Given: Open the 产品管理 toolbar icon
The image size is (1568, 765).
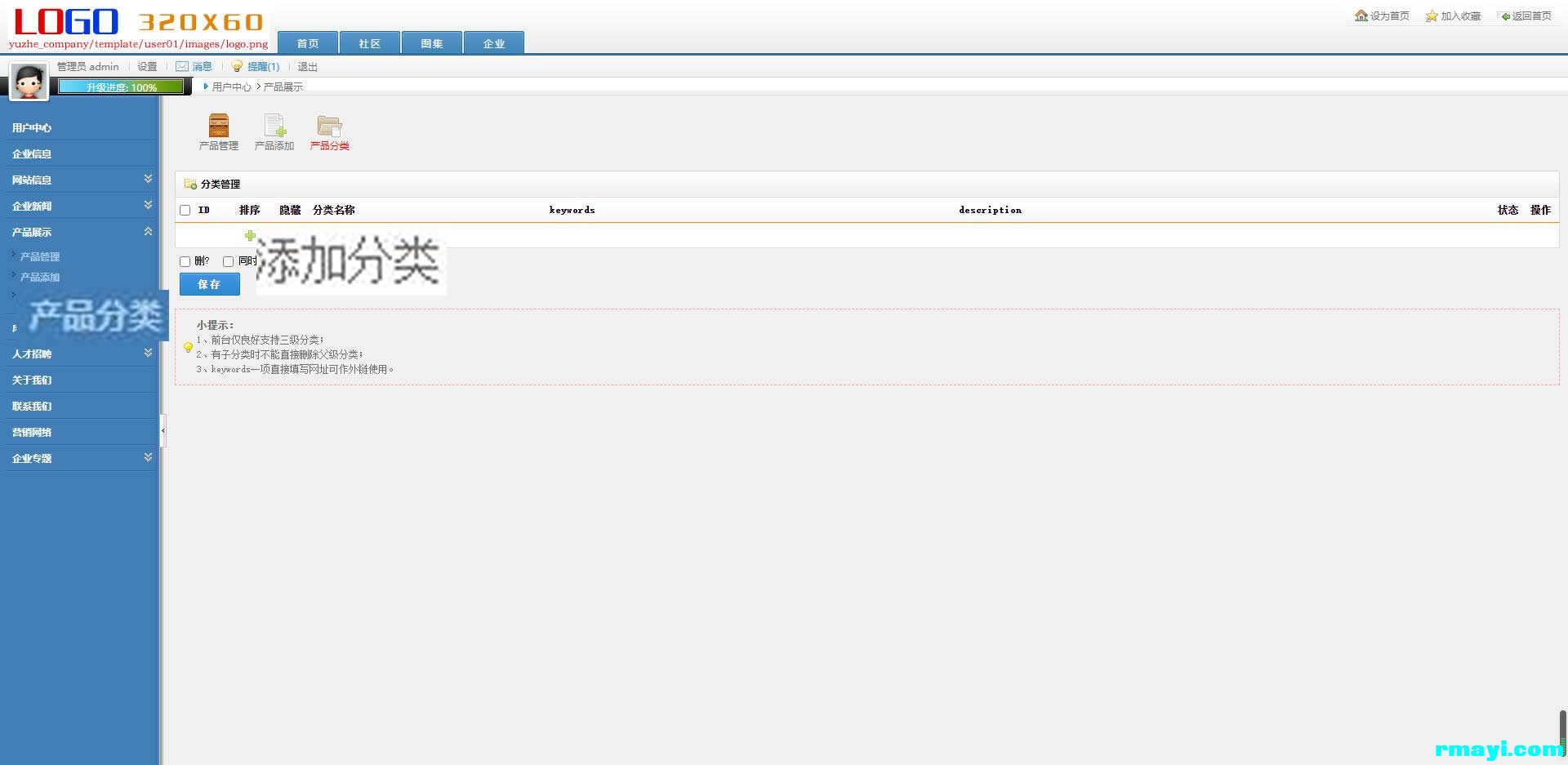Looking at the screenshot, I should [x=219, y=125].
